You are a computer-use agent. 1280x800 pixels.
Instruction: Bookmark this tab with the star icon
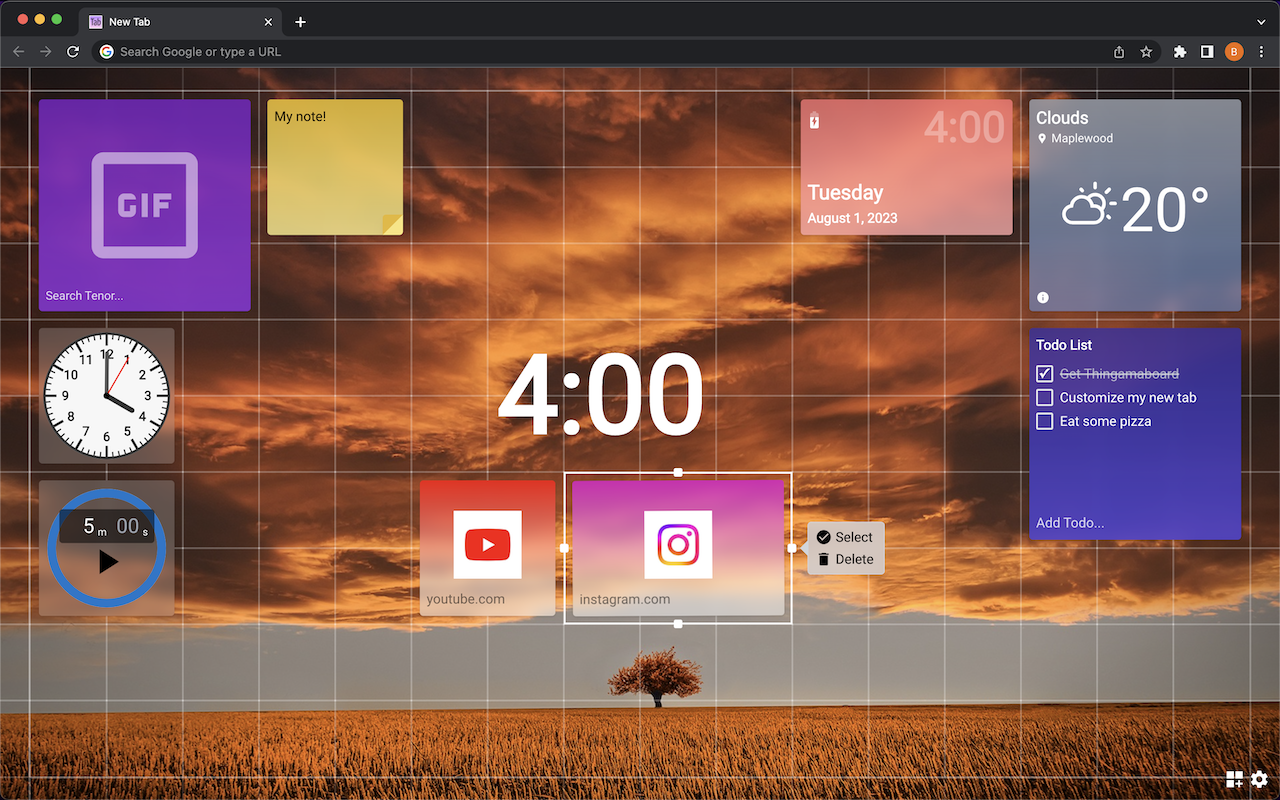point(1146,52)
